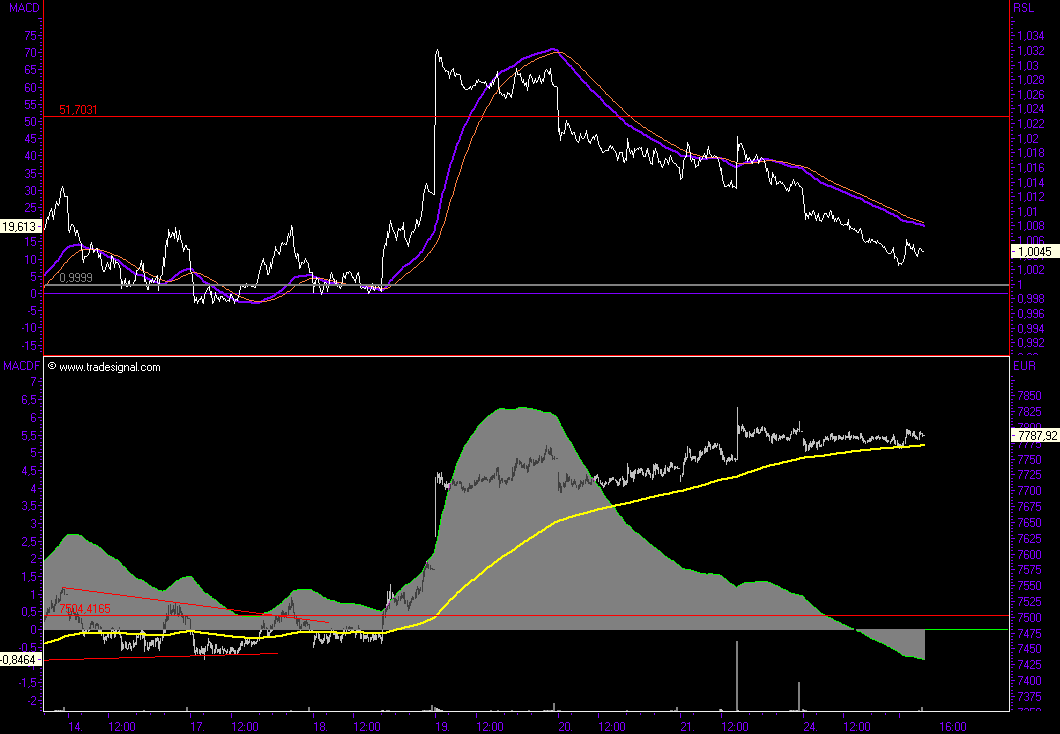Select the -0,8464 MACDF value tag
1060x734 pixels.
(20, 659)
